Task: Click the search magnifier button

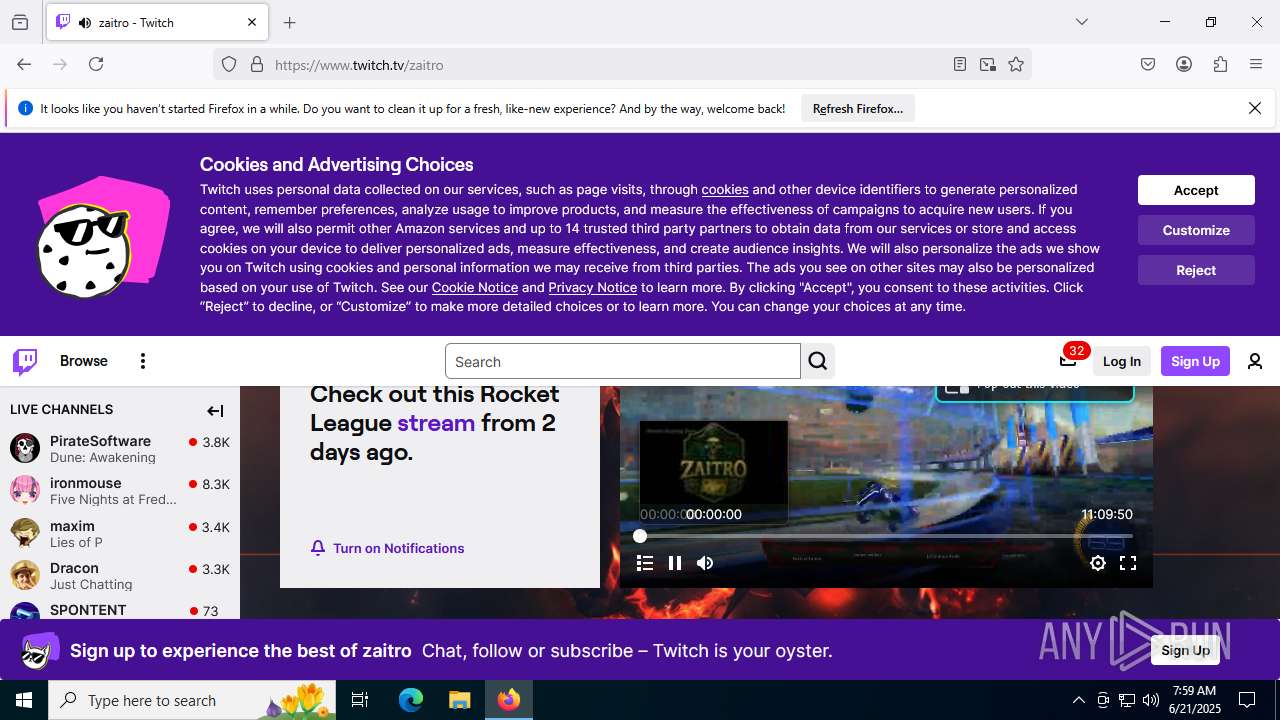Action: tap(818, 361)
